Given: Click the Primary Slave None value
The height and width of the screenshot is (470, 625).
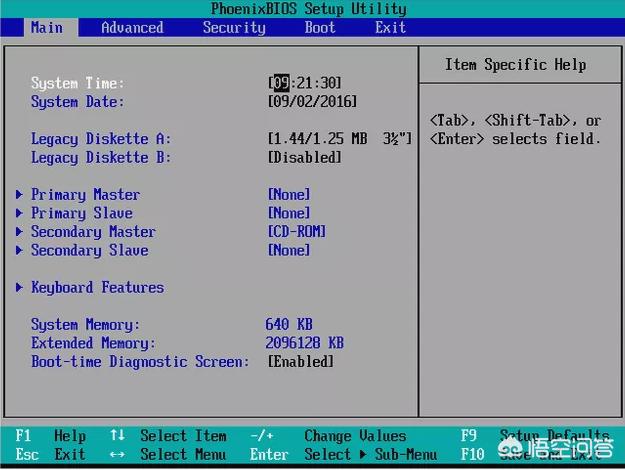Looking at the screenshot, I should (289, 213).
